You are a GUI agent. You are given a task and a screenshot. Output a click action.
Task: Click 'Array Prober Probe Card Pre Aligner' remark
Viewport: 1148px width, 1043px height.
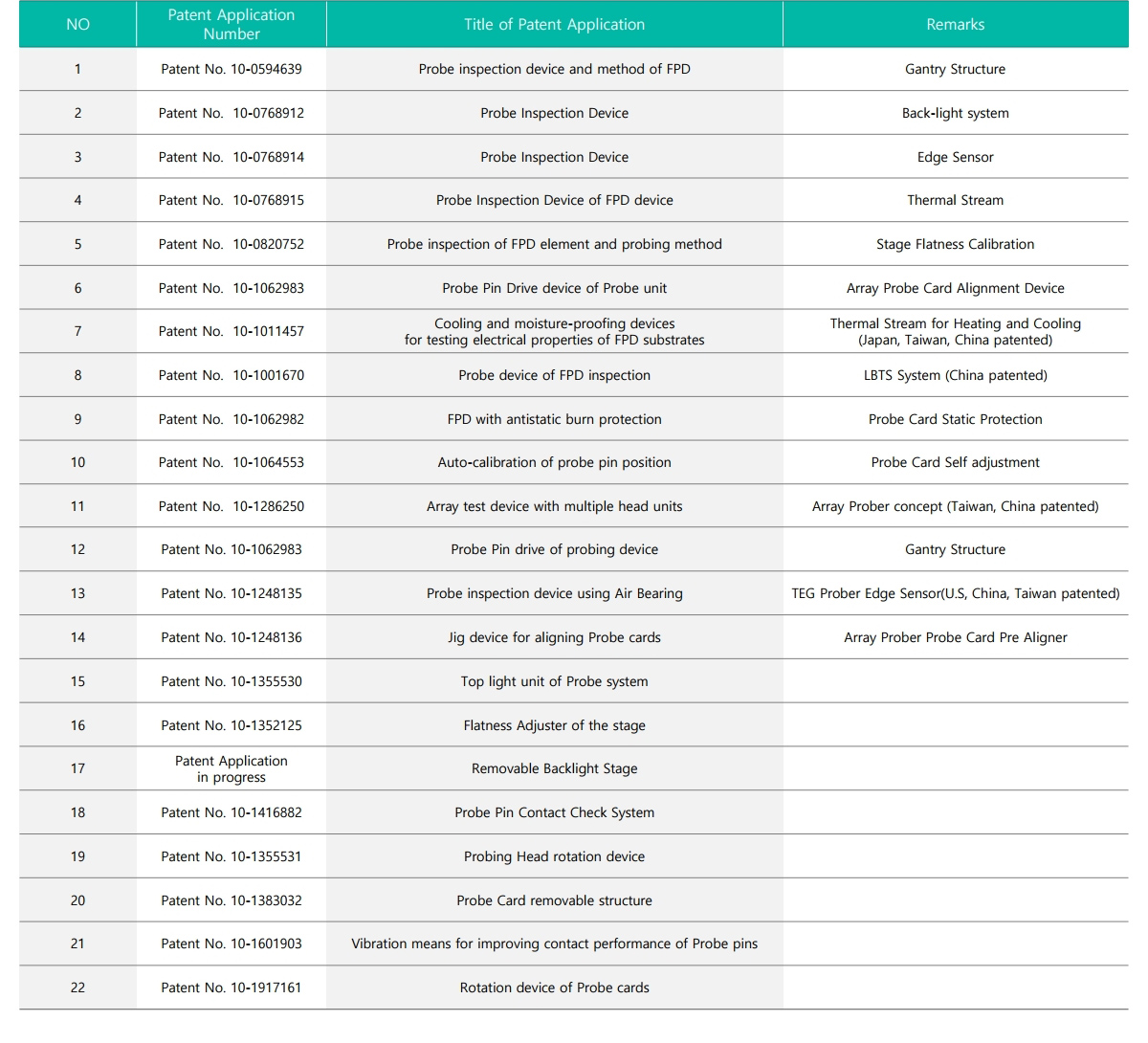[955, 637]
